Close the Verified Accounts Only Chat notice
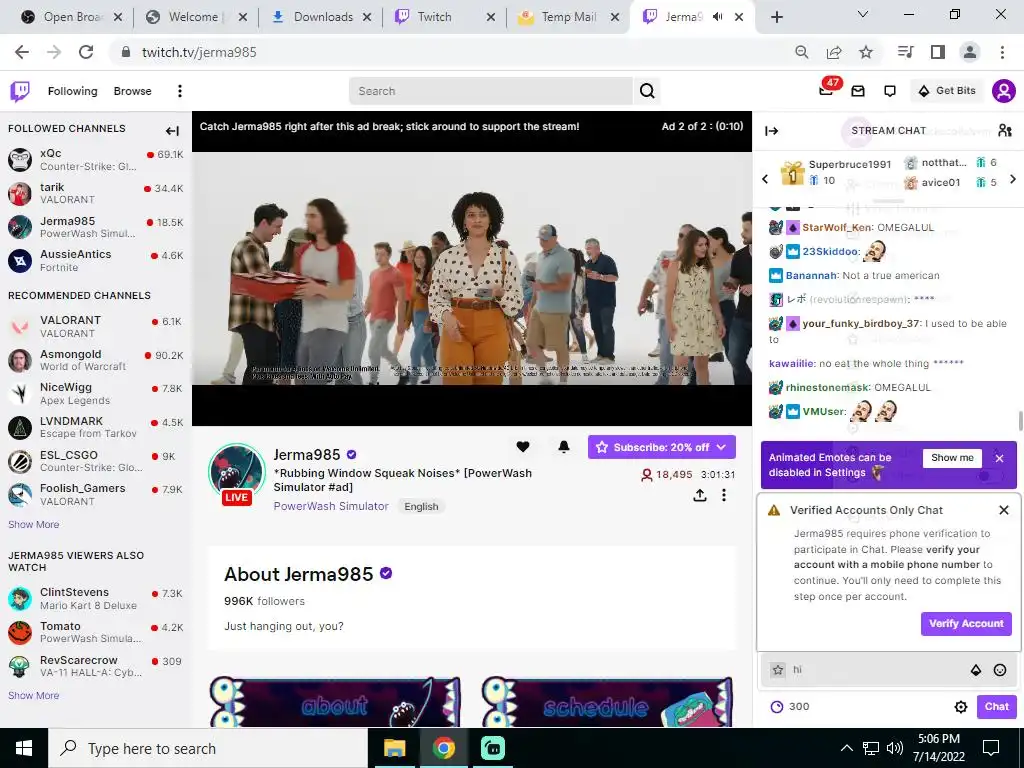The image size is (1024, 768). (x=1004, y=510)
